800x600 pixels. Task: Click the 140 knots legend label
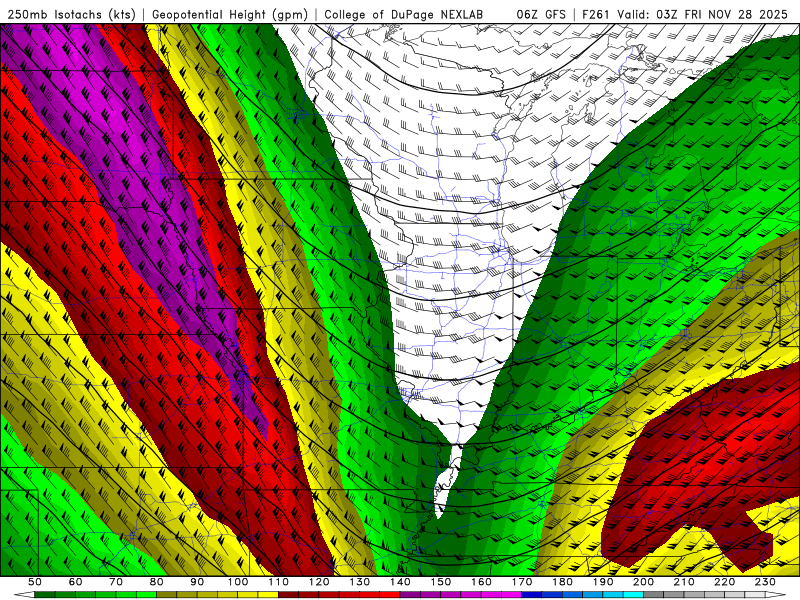[401, 582]
